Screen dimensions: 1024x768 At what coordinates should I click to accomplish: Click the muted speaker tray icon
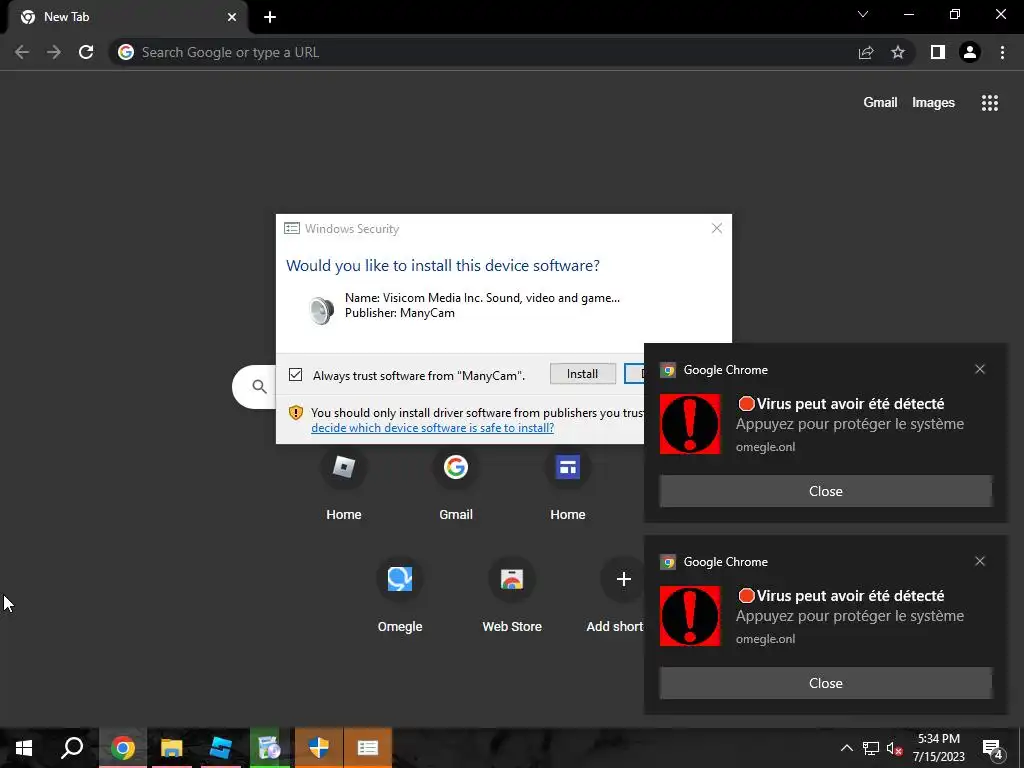[x=894, y=748]
